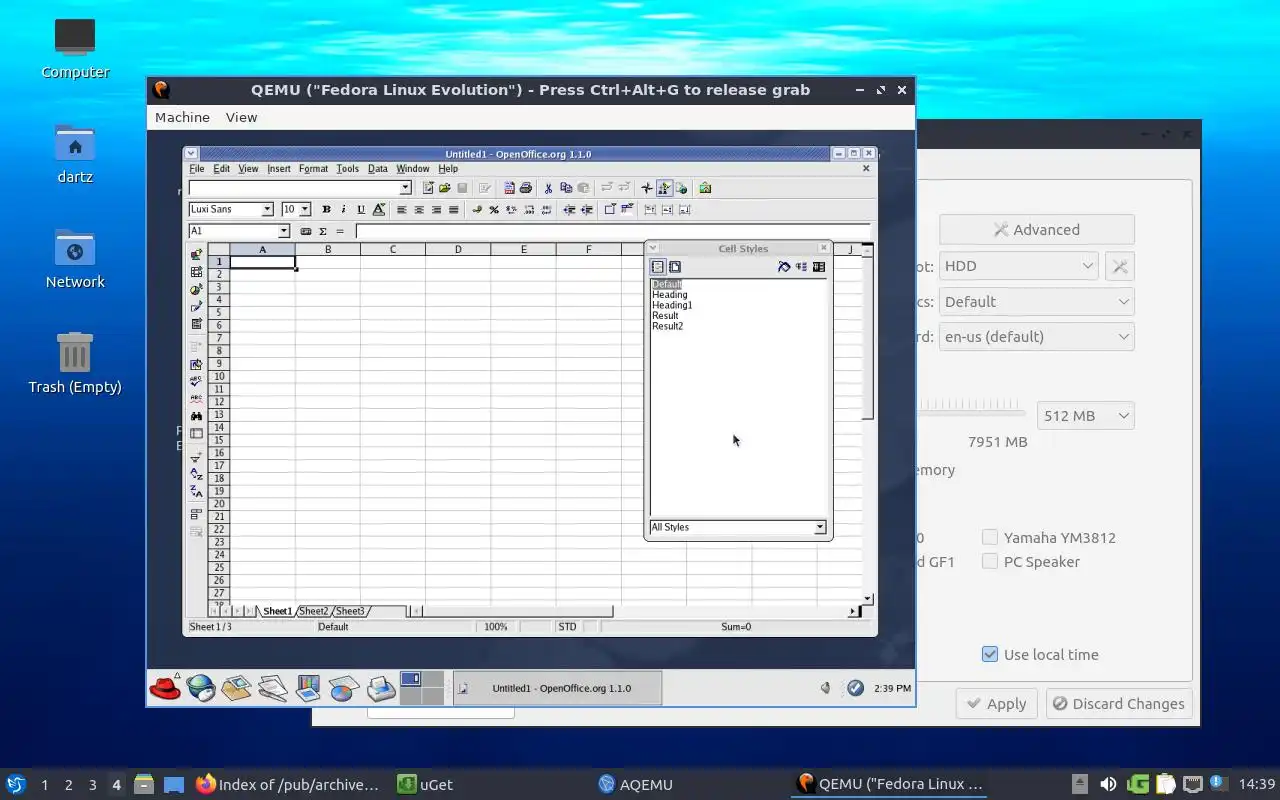
Task: Click the Cell Styles category icon
Action: pyautogui.click(x=657, y=267)
